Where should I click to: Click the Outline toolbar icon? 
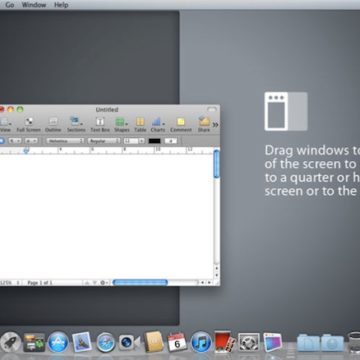(53, 124)
